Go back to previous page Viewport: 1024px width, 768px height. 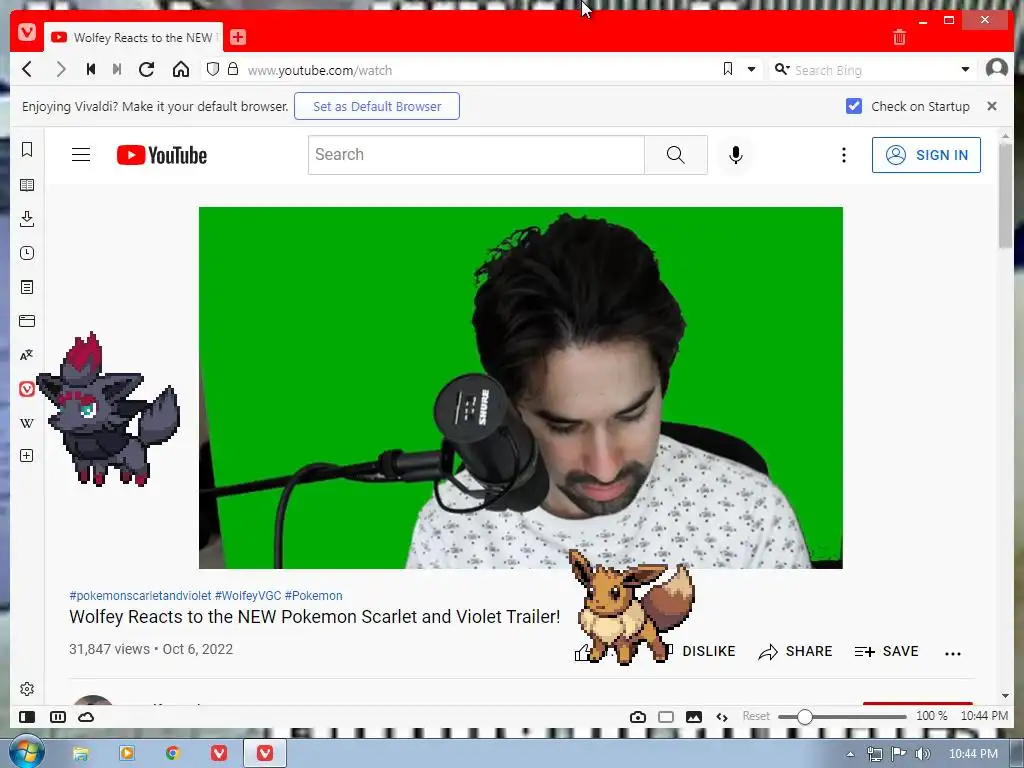(x=27, y=69)
